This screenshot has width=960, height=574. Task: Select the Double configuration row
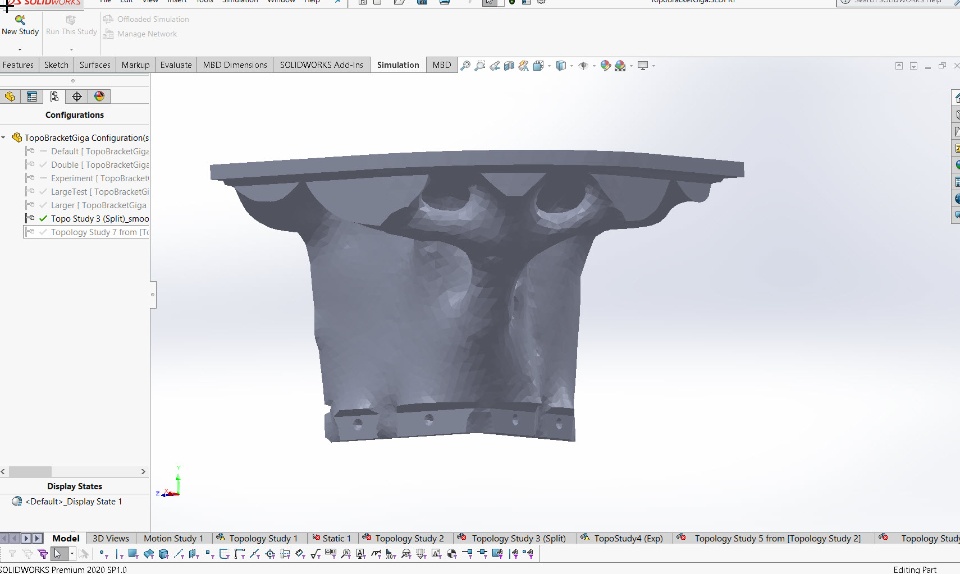coord(86,165)
